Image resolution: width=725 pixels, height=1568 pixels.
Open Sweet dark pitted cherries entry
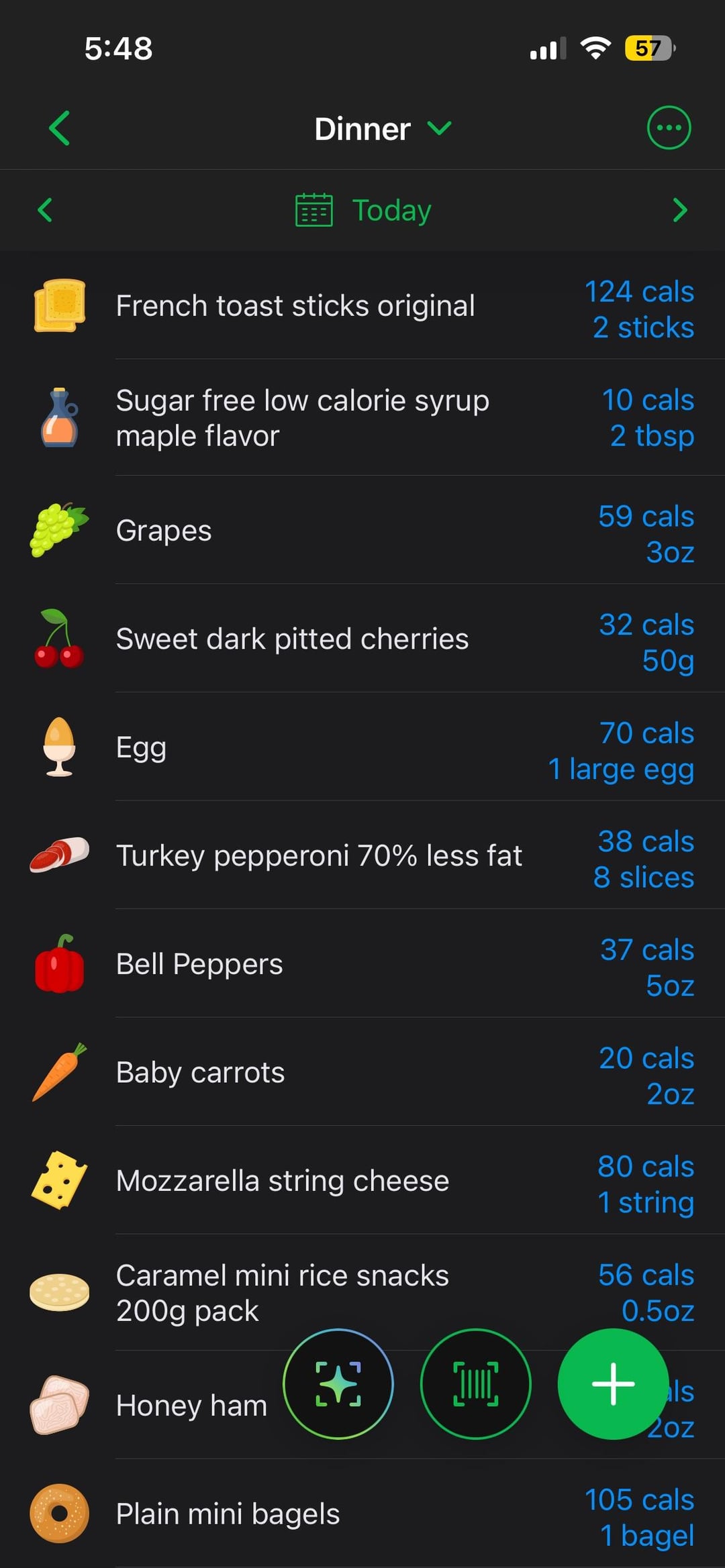[x=292, y=639]
